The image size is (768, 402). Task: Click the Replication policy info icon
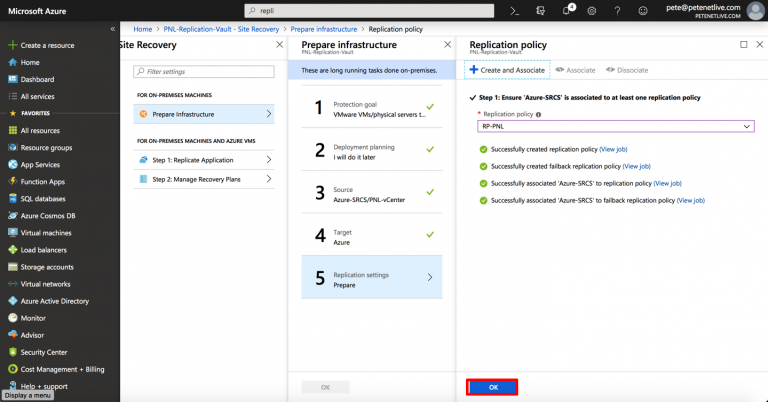(538, 115)
